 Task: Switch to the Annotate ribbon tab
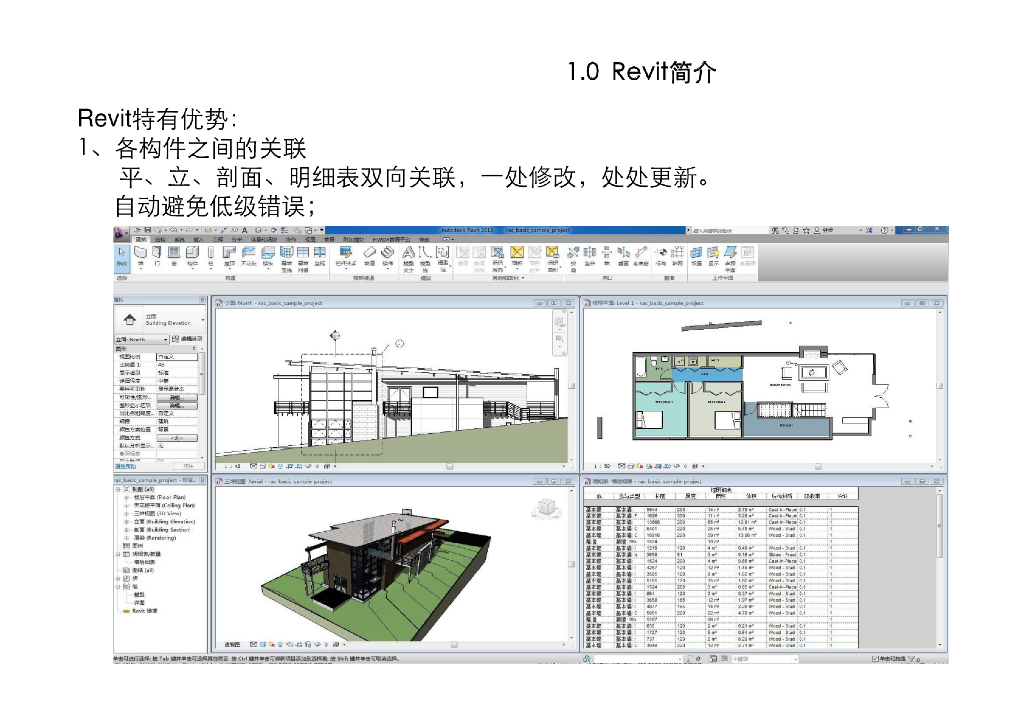pos(218,240)
